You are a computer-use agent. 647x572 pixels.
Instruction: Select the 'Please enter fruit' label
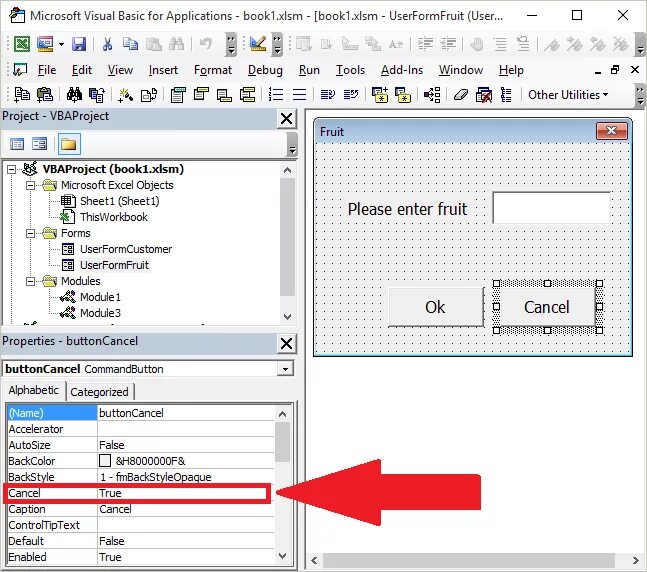click(x=407, y=209)
